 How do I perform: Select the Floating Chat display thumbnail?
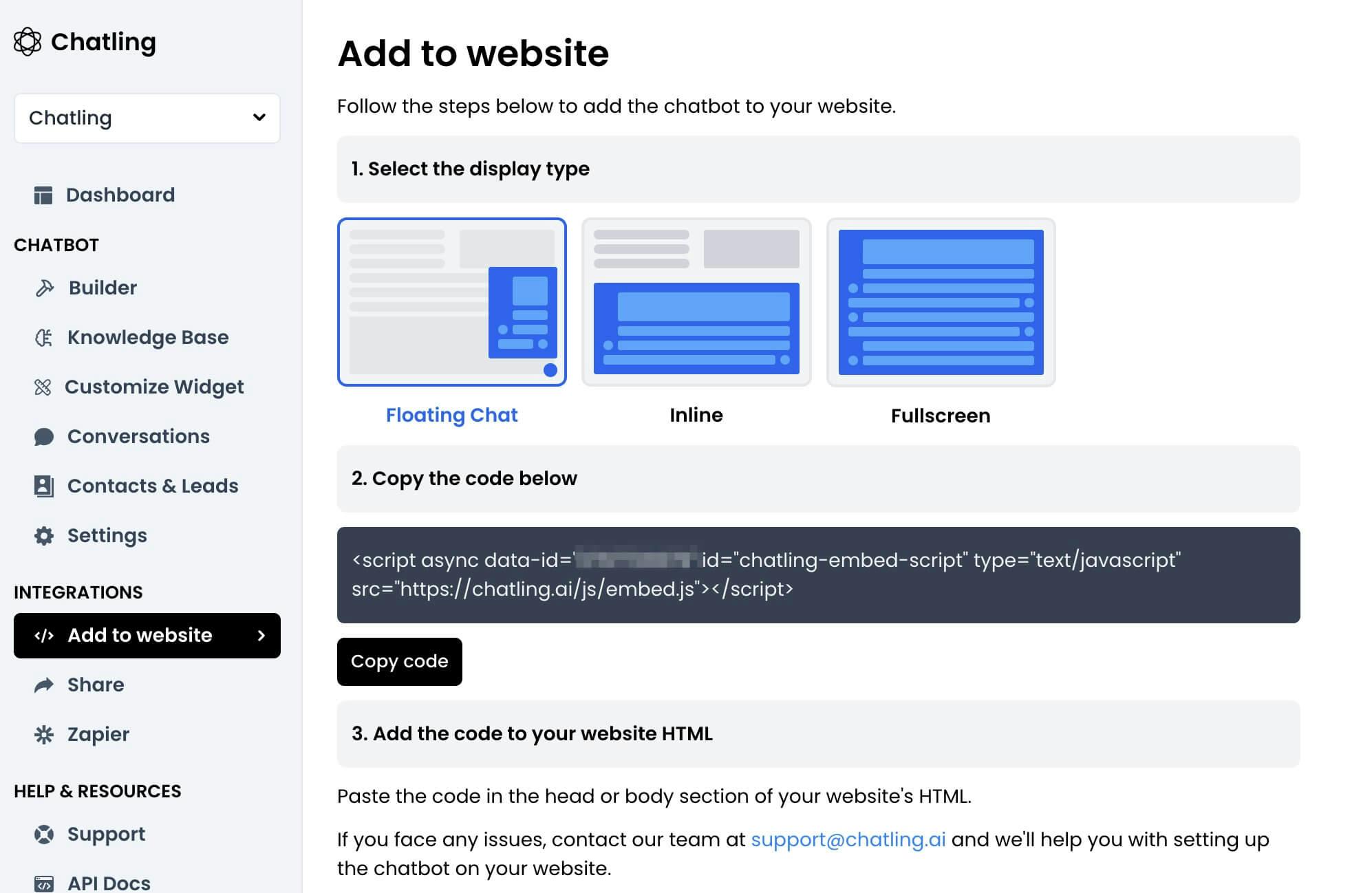pyautogui.click(x=452, y=302)
